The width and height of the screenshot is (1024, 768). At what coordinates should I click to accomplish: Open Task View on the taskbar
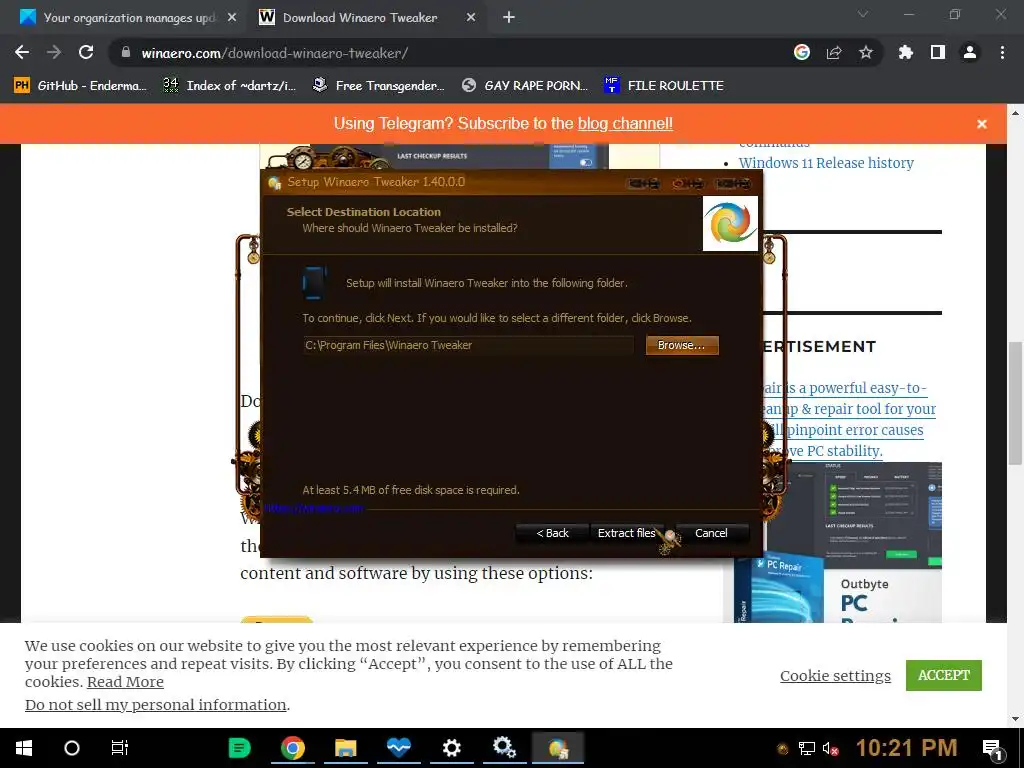(120, 748)
